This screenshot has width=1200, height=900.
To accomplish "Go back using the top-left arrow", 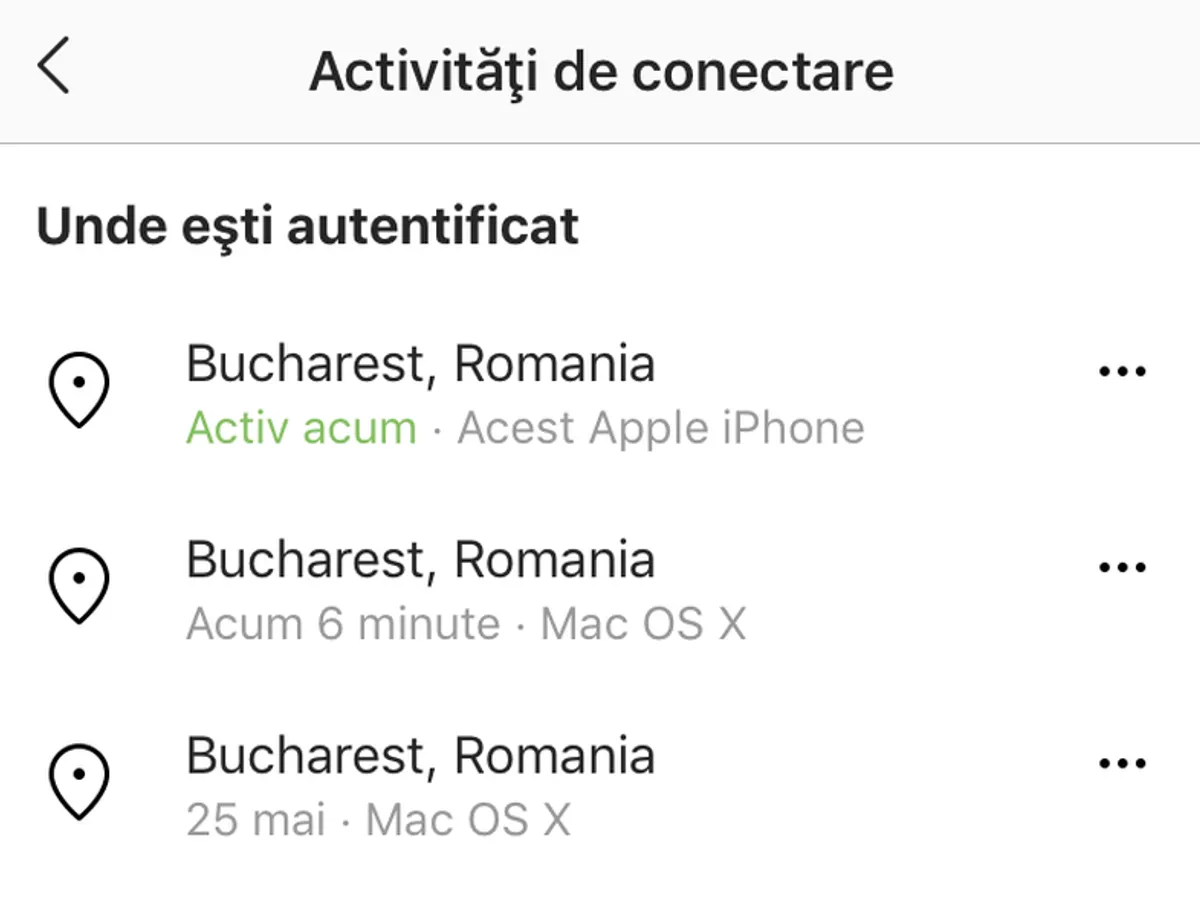I will point(54,69).
